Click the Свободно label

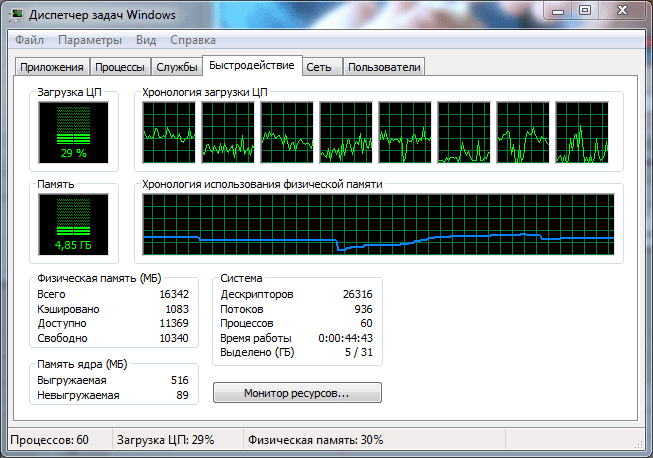click(x=62, y=338)
